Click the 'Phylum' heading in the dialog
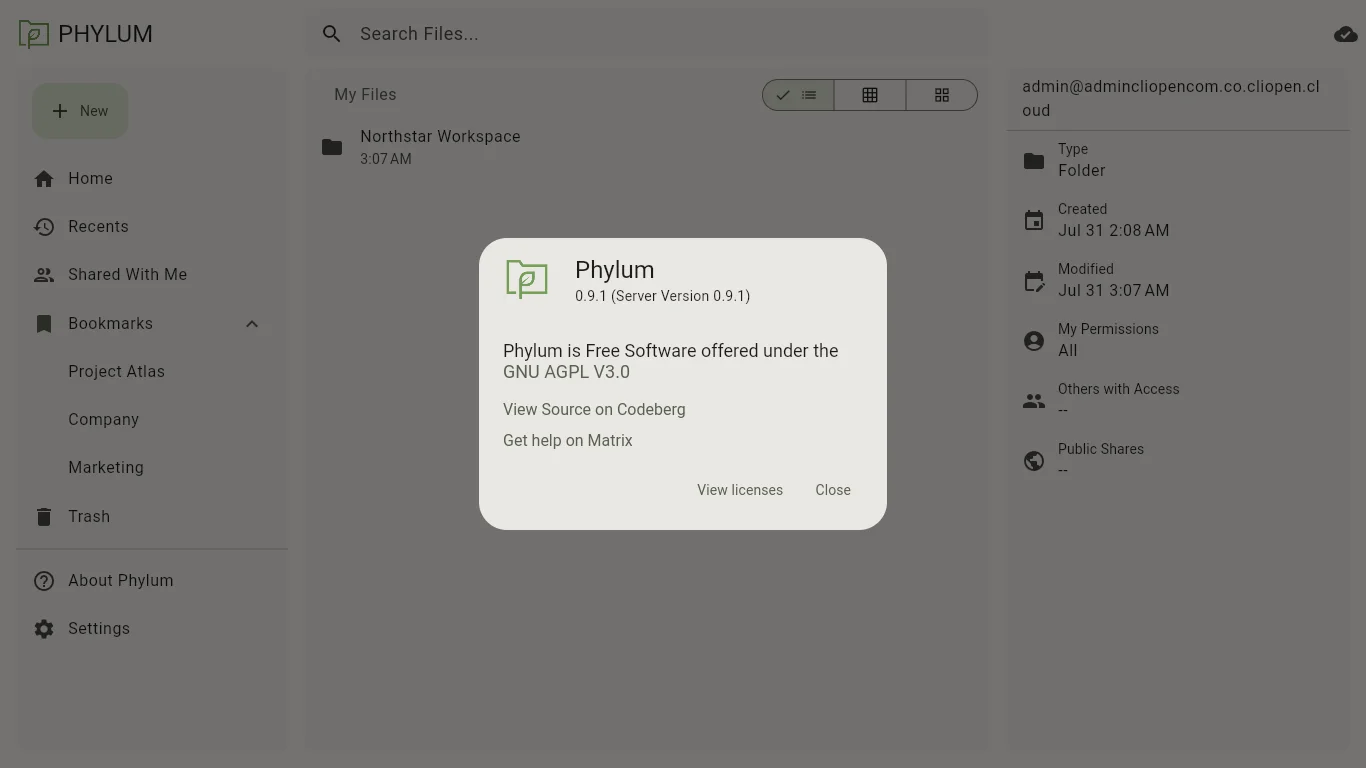This screenshot has height=768, width=1366. tap(614, 270)
